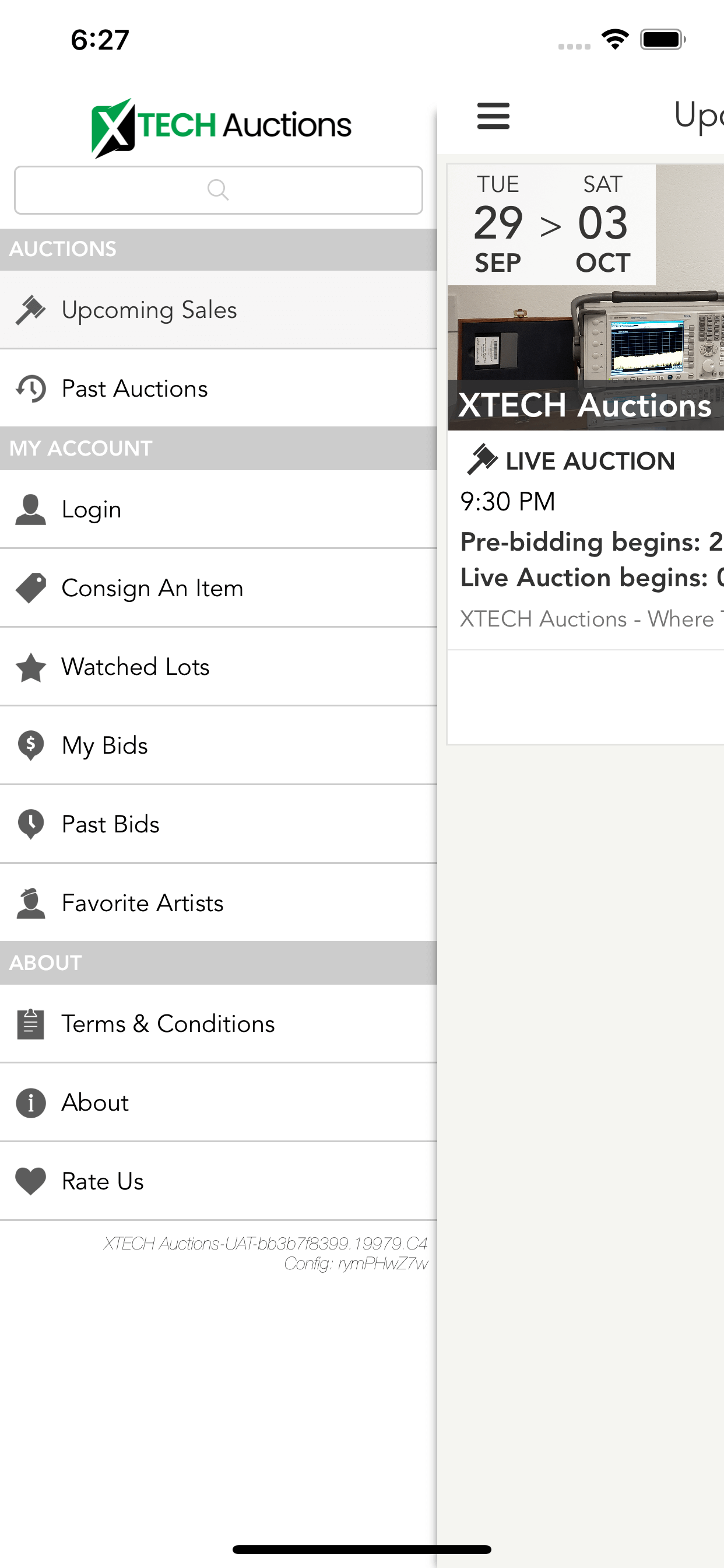Tap the hamburger menu icon
Screen dimensions: 724x1568
point(493,116)
